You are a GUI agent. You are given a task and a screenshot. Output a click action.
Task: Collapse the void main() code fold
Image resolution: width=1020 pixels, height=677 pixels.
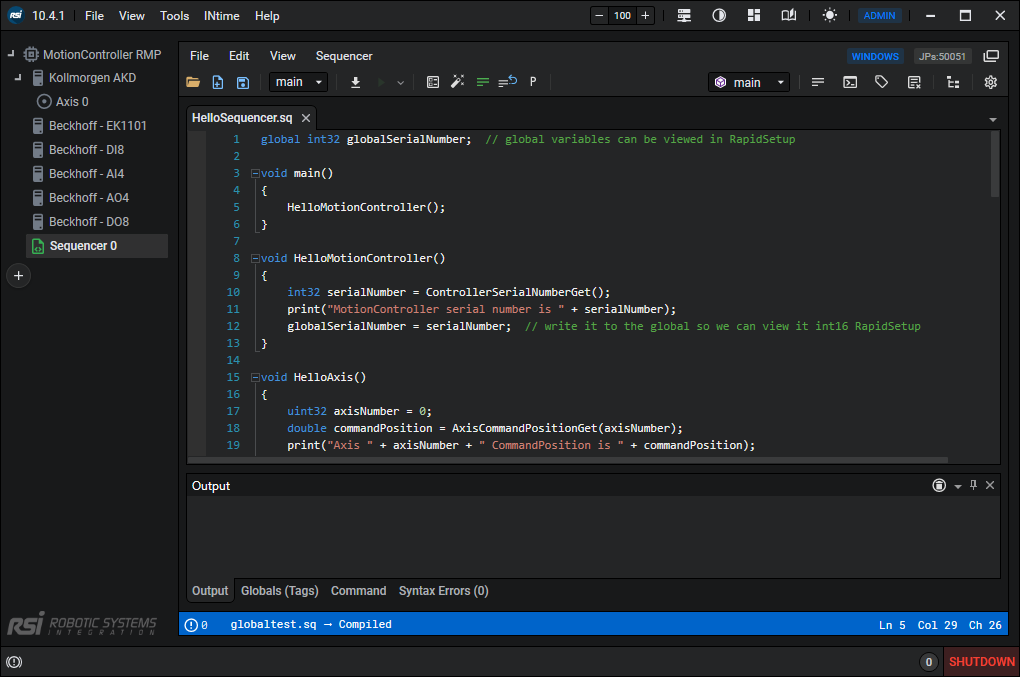(255, 174)
